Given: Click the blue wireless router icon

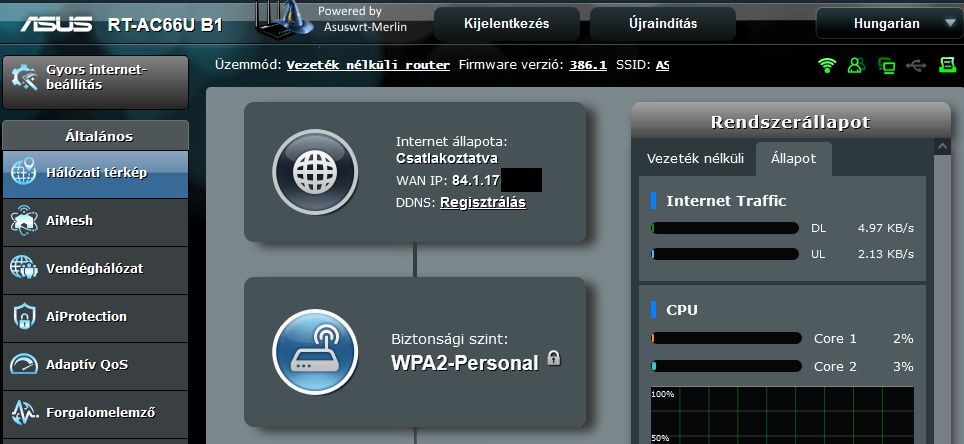Looking at the screenshot, I should pos(315,352).
